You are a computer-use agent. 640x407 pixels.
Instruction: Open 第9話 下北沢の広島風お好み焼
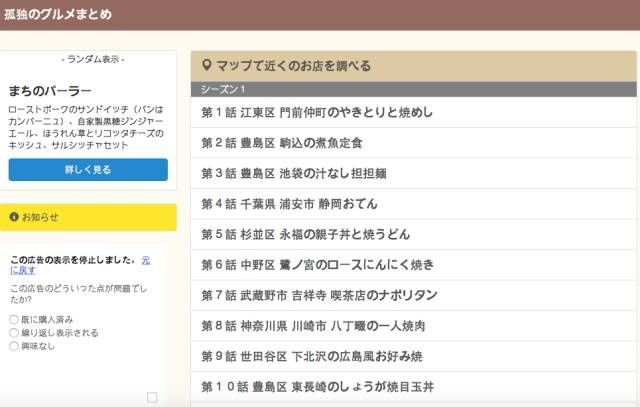click(x=413, y=356)
